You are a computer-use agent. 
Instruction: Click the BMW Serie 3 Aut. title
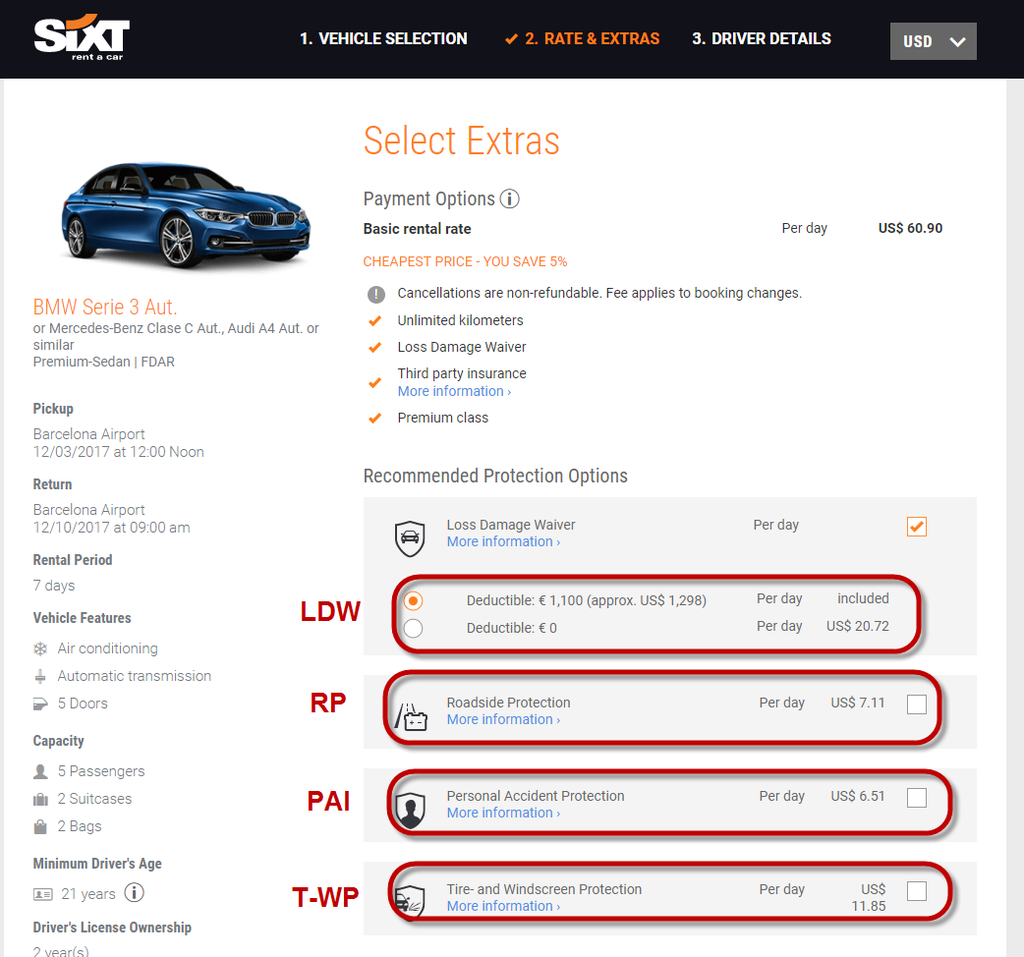tap(105, 307)
